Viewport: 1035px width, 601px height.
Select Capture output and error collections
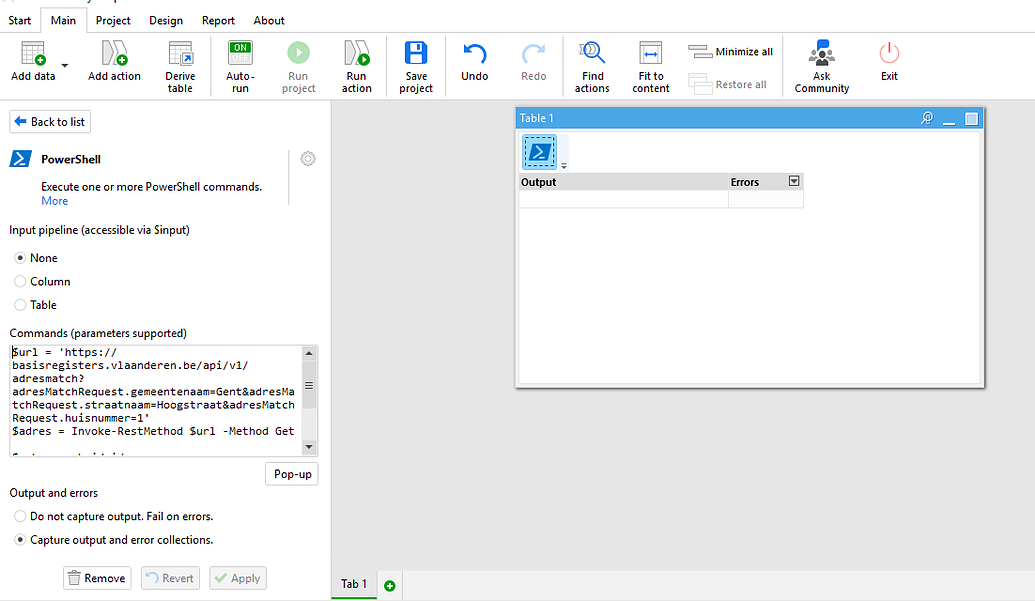[x=20, y=540]
